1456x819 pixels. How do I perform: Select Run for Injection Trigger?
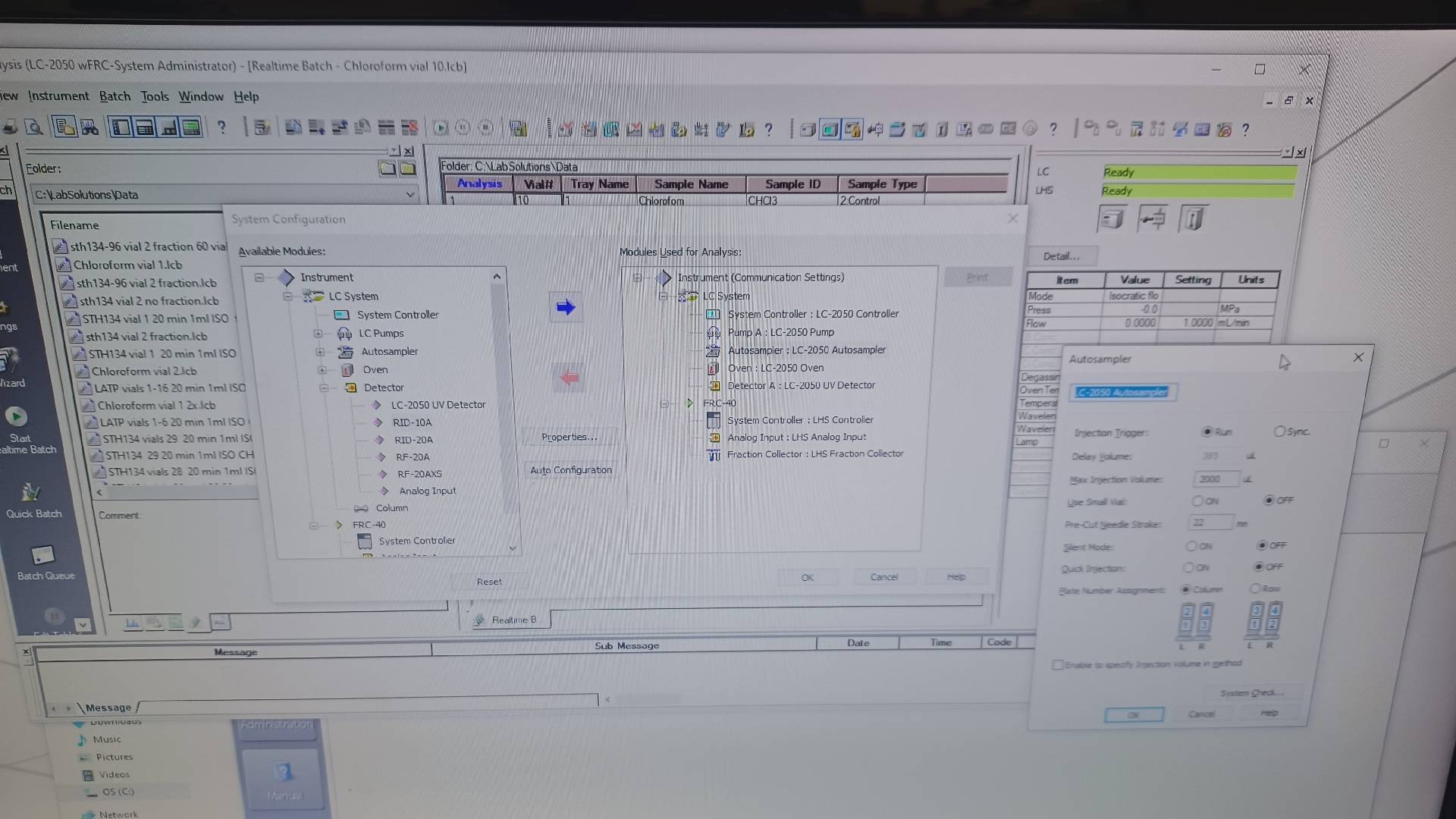click(x=1207, y=431)
